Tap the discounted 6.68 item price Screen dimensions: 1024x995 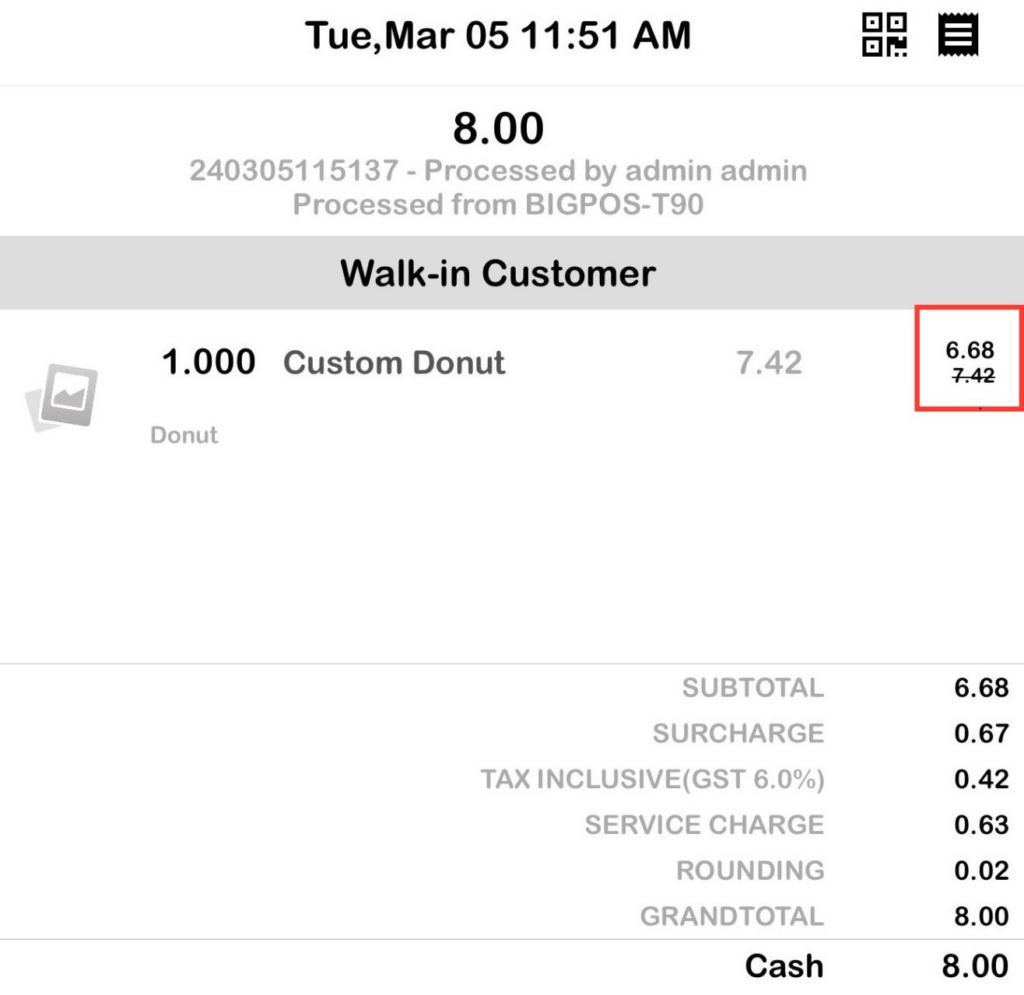pos(969,350)
